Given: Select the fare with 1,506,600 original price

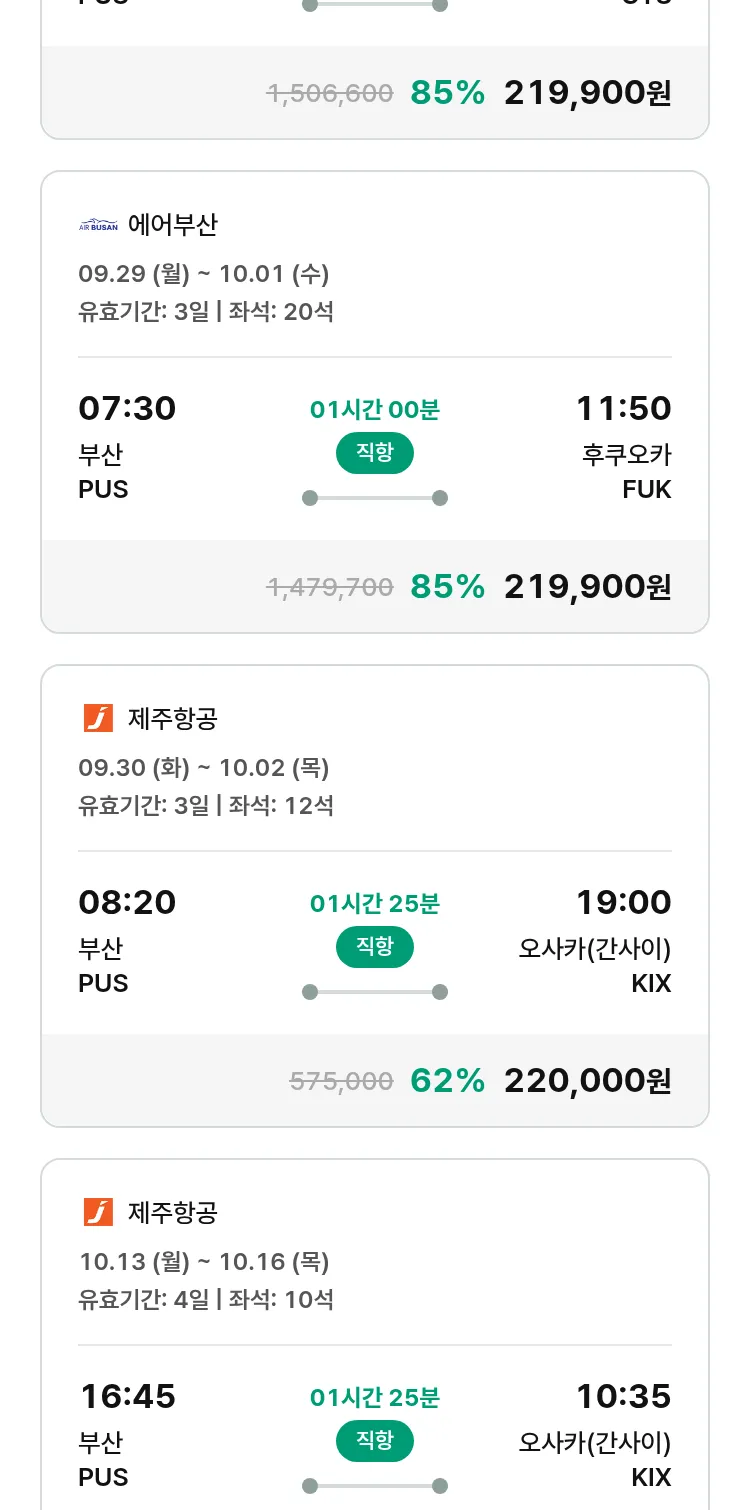Looking at the screenshot, I should tap(587, 93).
